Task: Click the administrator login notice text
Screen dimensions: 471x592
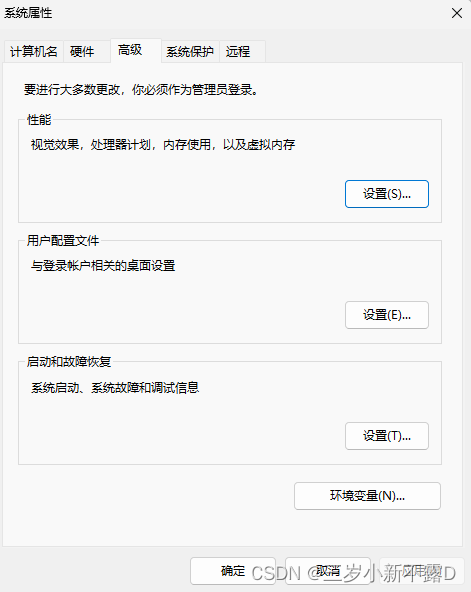Action: [x=141, y=90]
